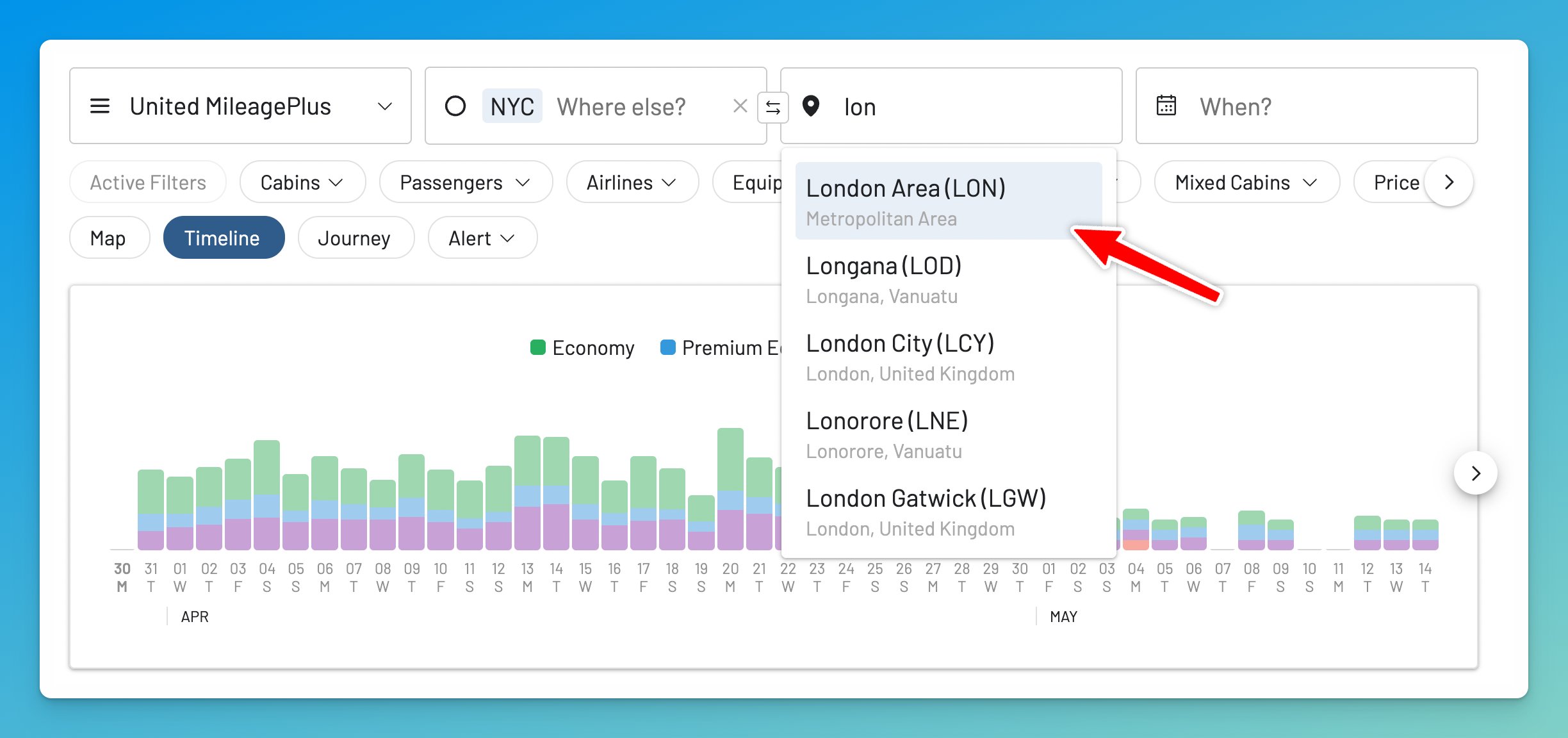The height and width of the screenshot is (738, 1568).
Task: Open the Cabins filter dropdown
Action: (x=302, y=183)
